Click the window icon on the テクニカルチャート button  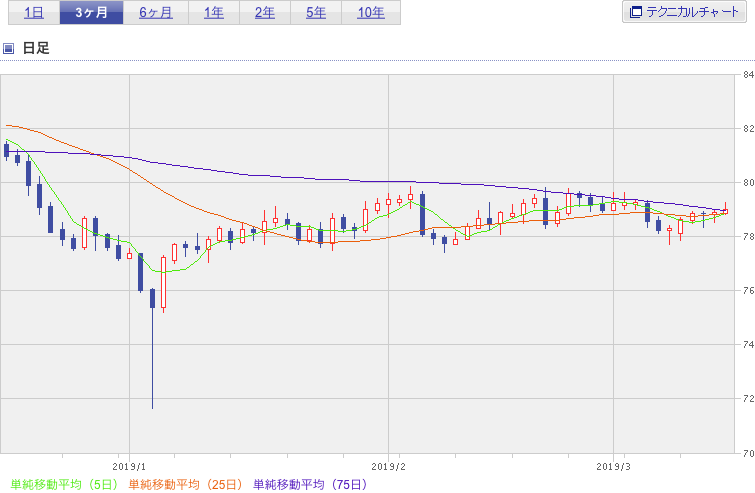[636, 12]
